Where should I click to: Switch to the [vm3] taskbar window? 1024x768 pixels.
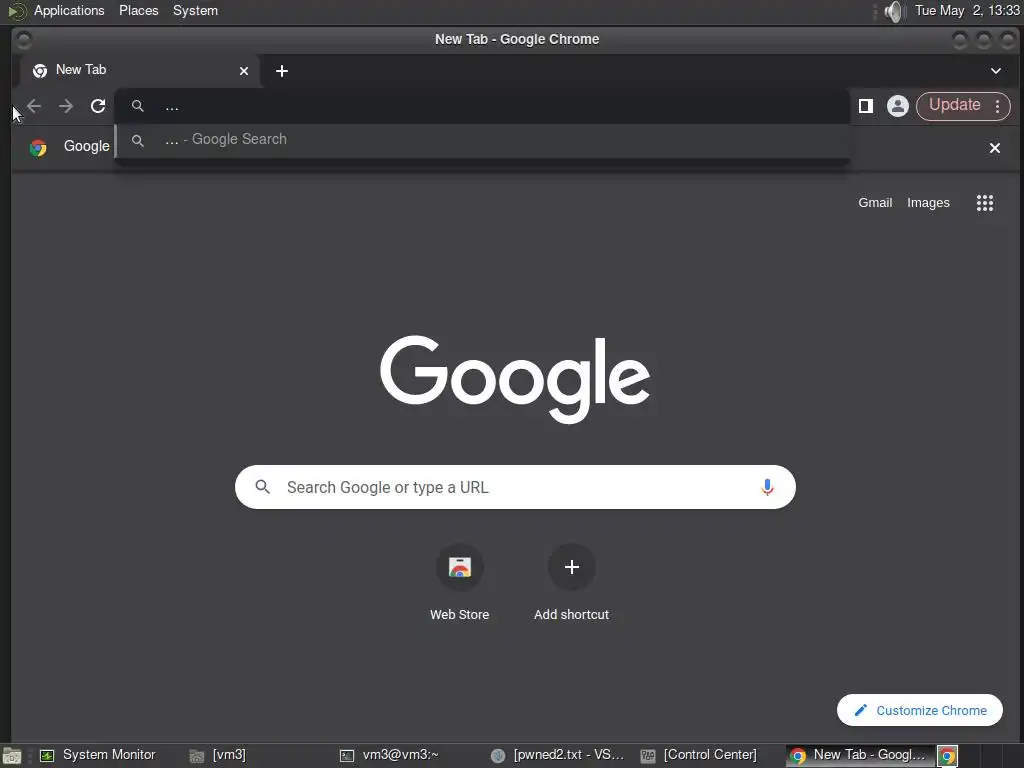(218, 755)
